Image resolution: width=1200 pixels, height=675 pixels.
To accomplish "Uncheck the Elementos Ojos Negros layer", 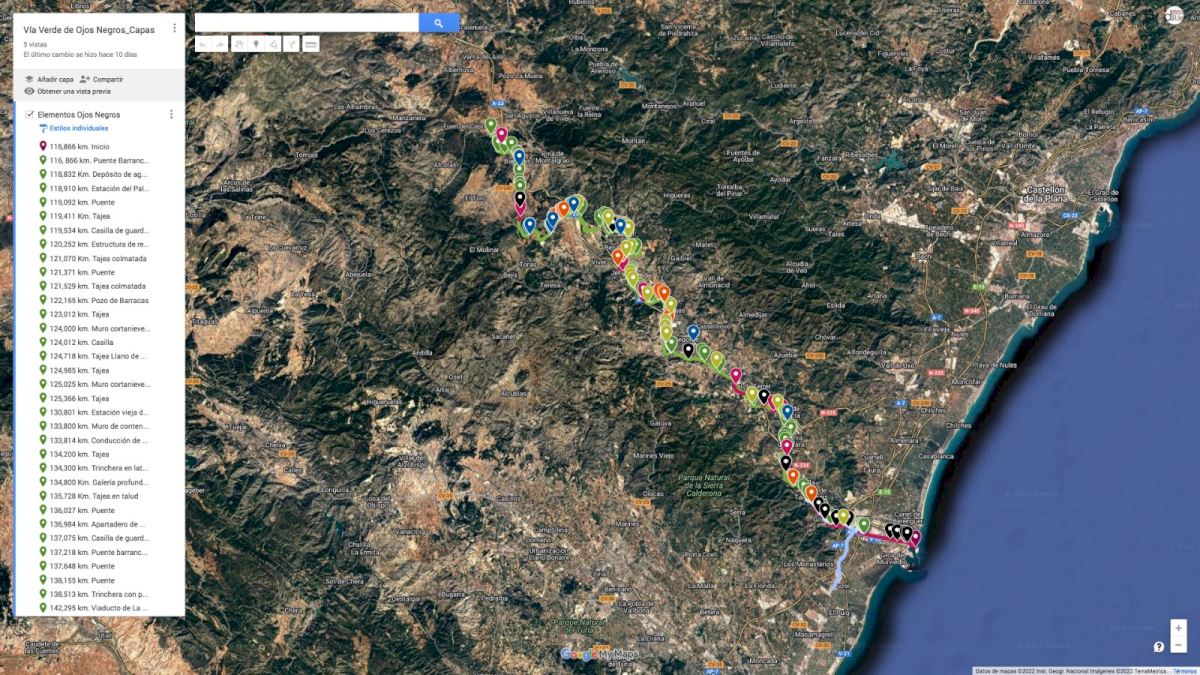I will 29,115.
